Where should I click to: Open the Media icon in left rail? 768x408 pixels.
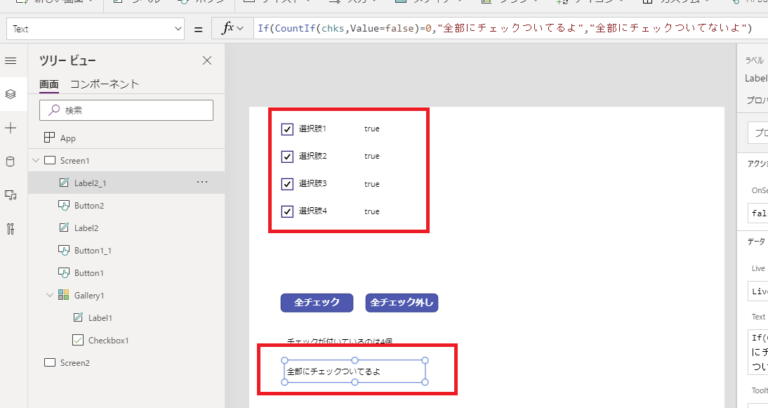pos(10,195)
